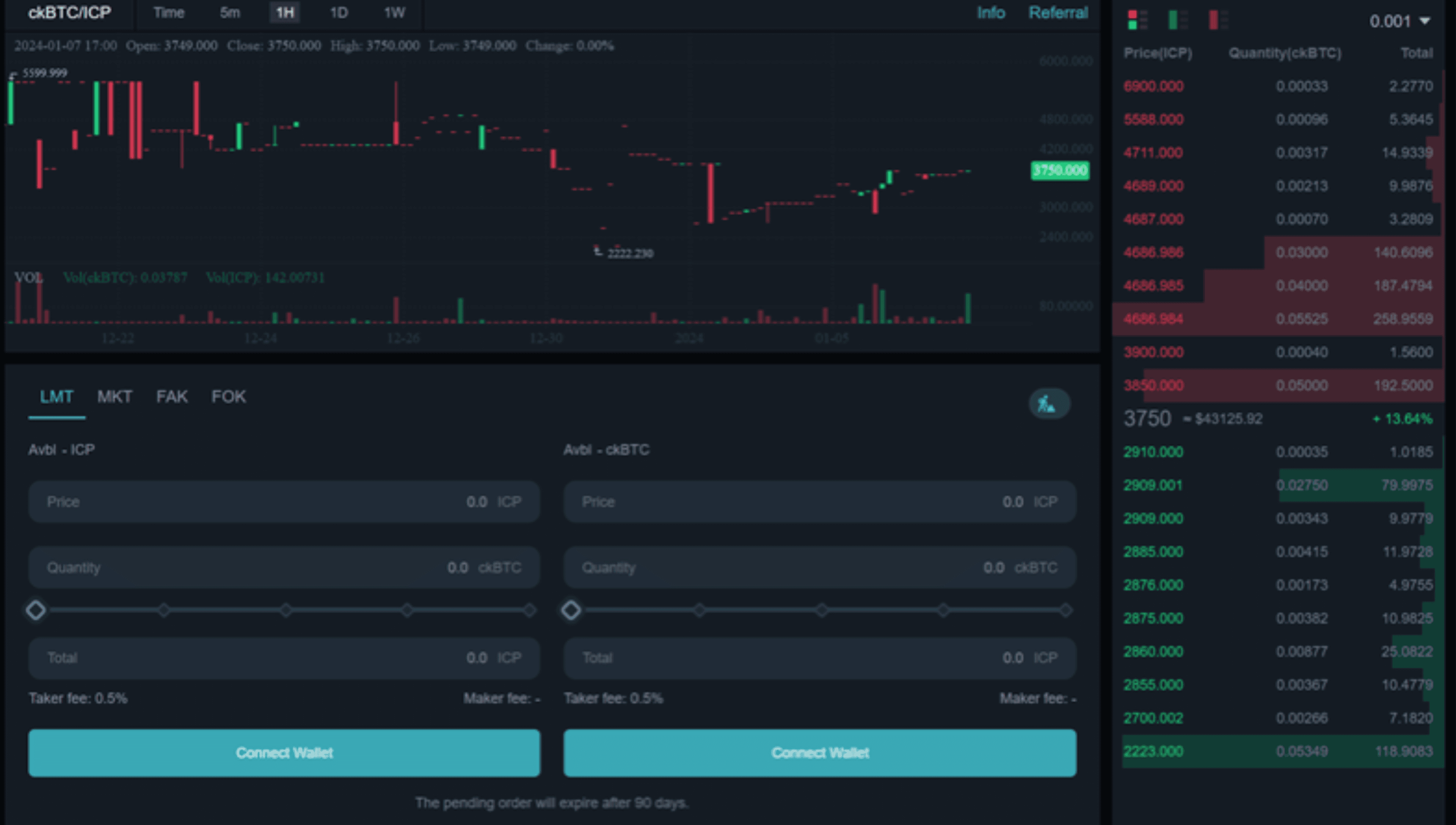Click the buy-side amount slider handle
Viewport: 1456px width, 825px height.
[x=36, y=610]
